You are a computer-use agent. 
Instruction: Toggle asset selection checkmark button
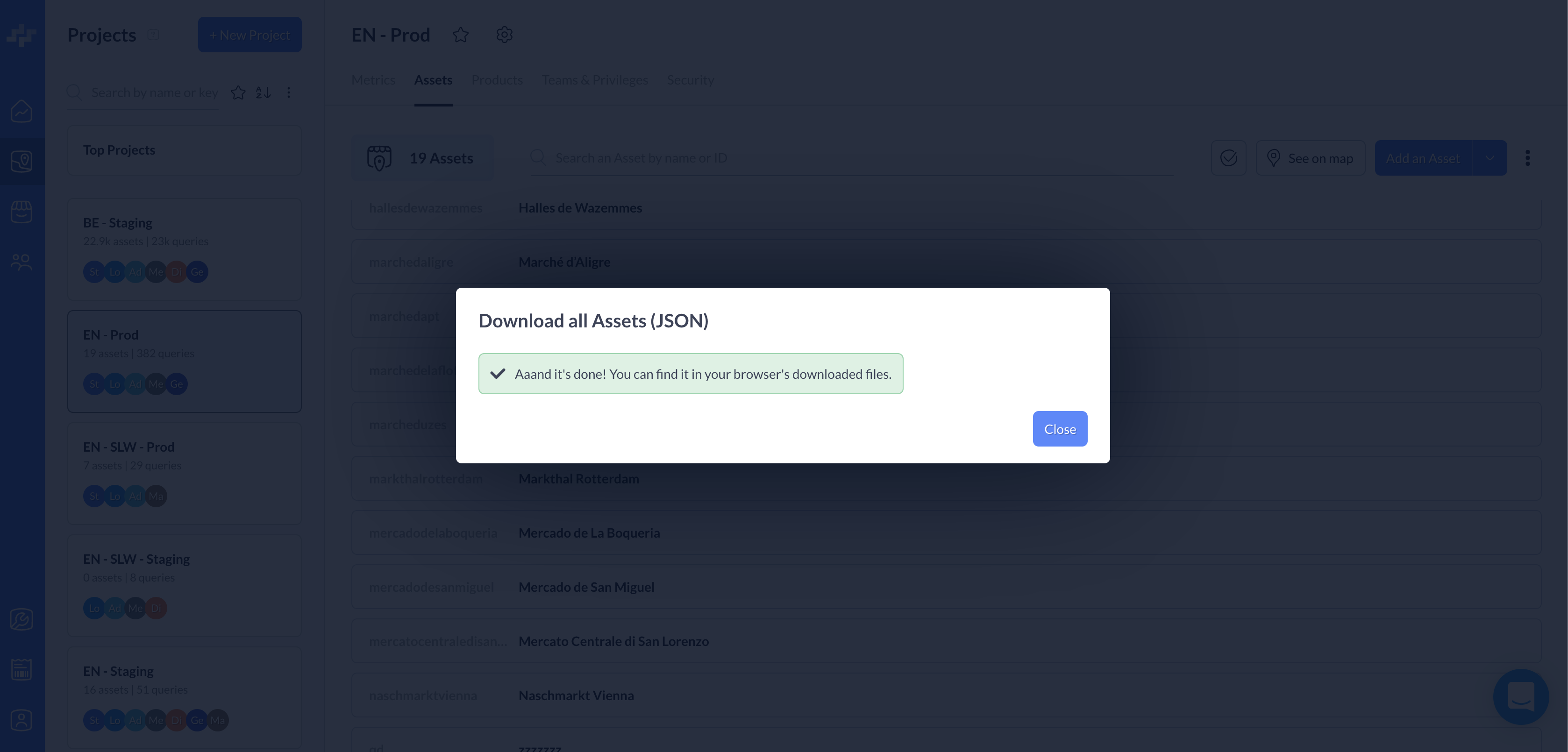pyautogui.click(x=1228, y=158)
